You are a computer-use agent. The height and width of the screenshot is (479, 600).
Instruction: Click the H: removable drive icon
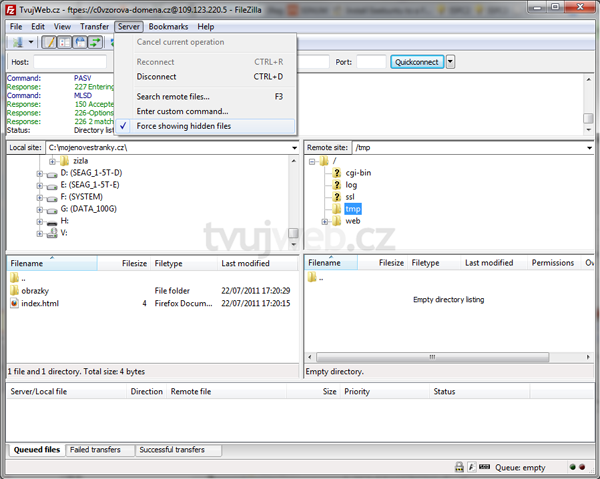pyautogui.click(x=52, y=222)
